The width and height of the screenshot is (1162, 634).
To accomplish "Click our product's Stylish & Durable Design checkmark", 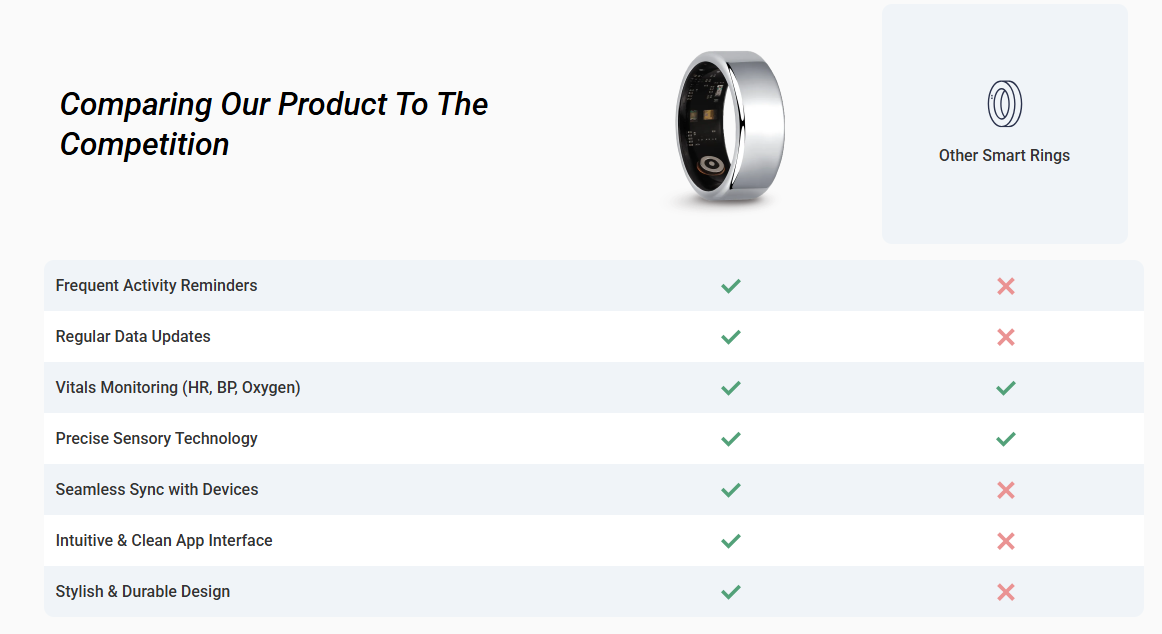I will pos(731,592).
